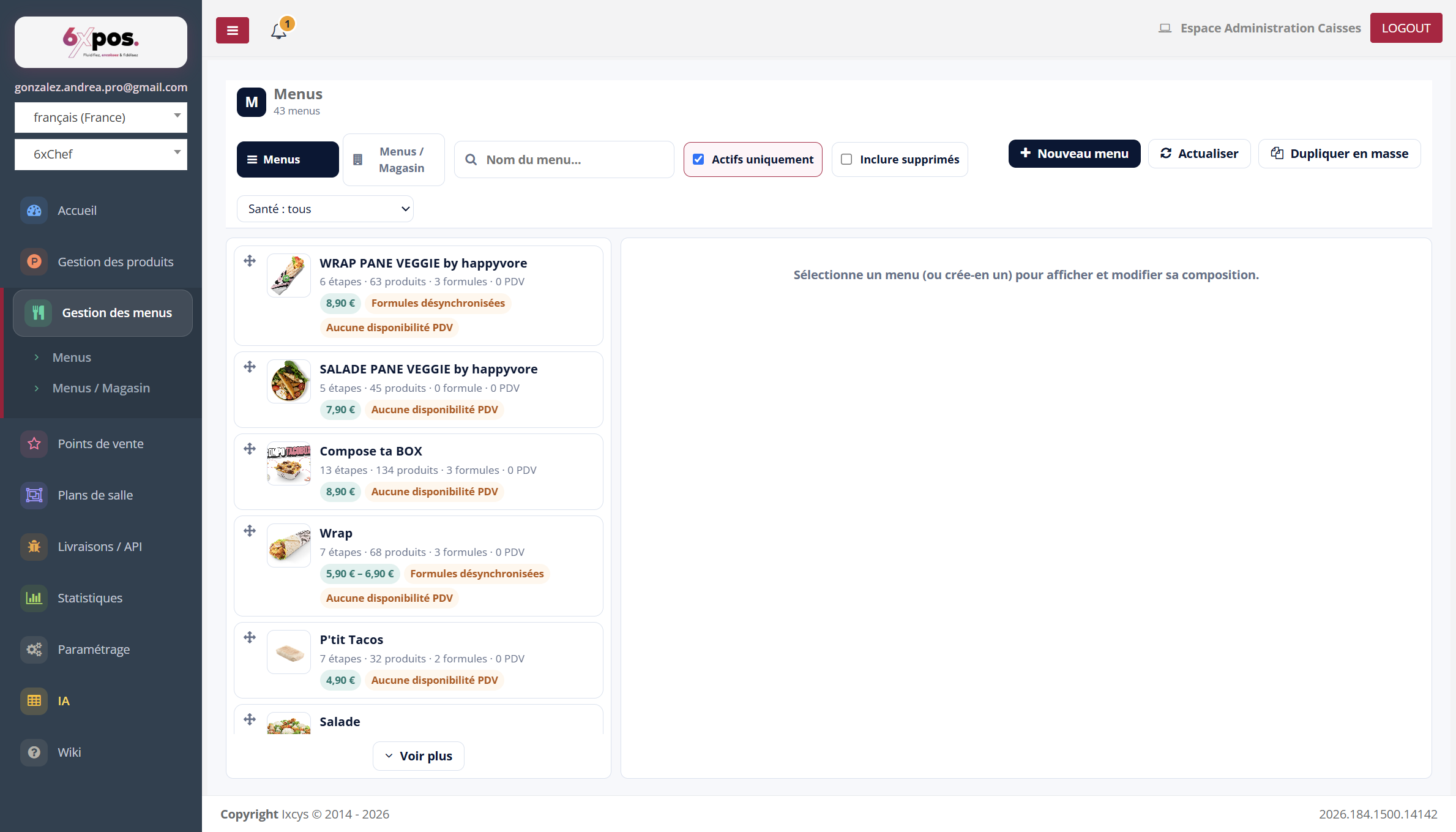
Task: Uncheck the Actifs uniquement checkbox
Action: click(698, 159)
